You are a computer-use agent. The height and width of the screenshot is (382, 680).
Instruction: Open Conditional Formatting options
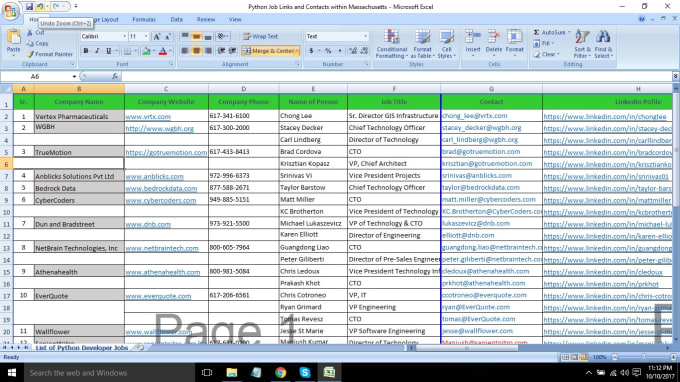(391, 43)
